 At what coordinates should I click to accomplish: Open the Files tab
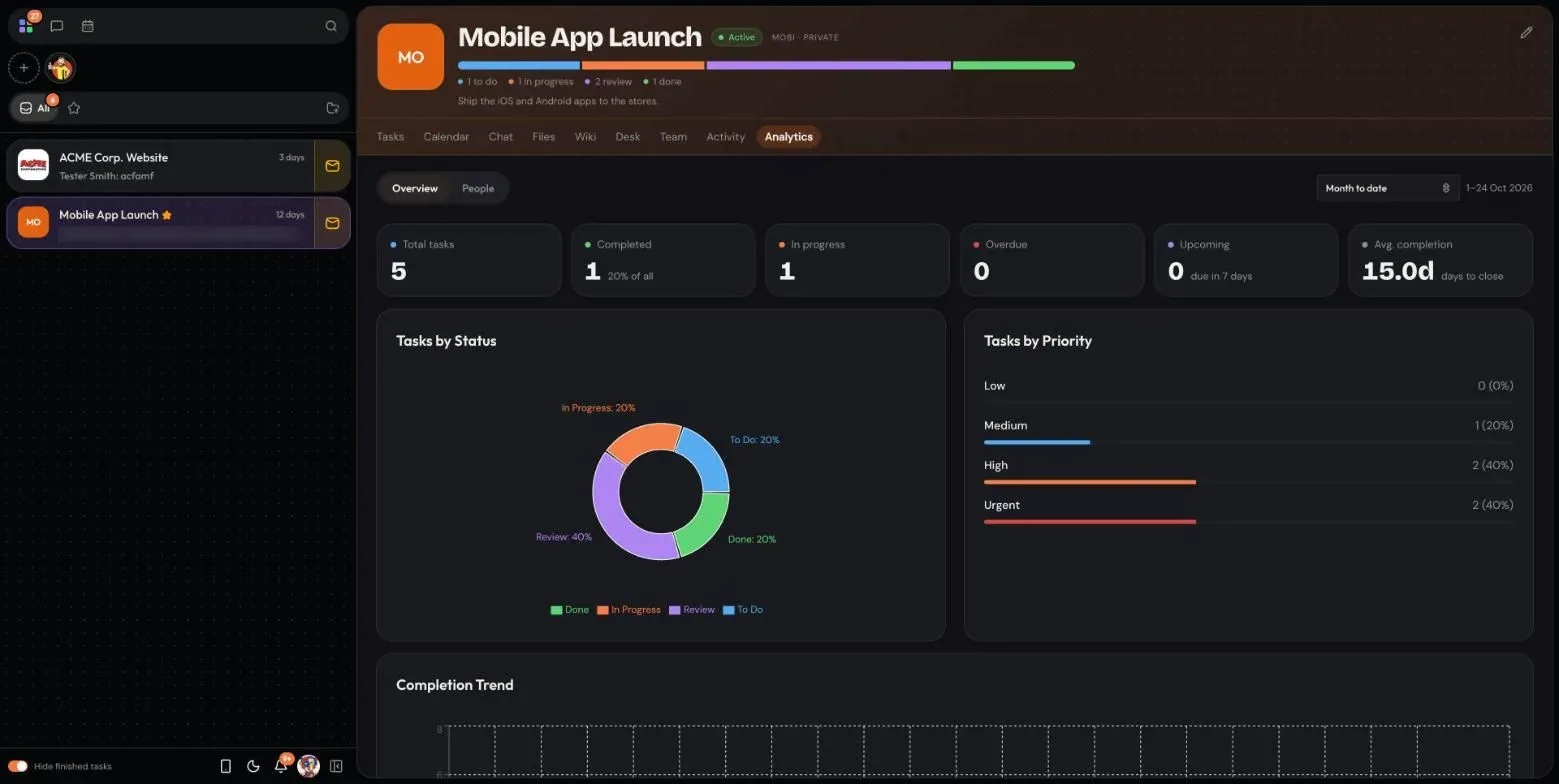pos(543,137)
